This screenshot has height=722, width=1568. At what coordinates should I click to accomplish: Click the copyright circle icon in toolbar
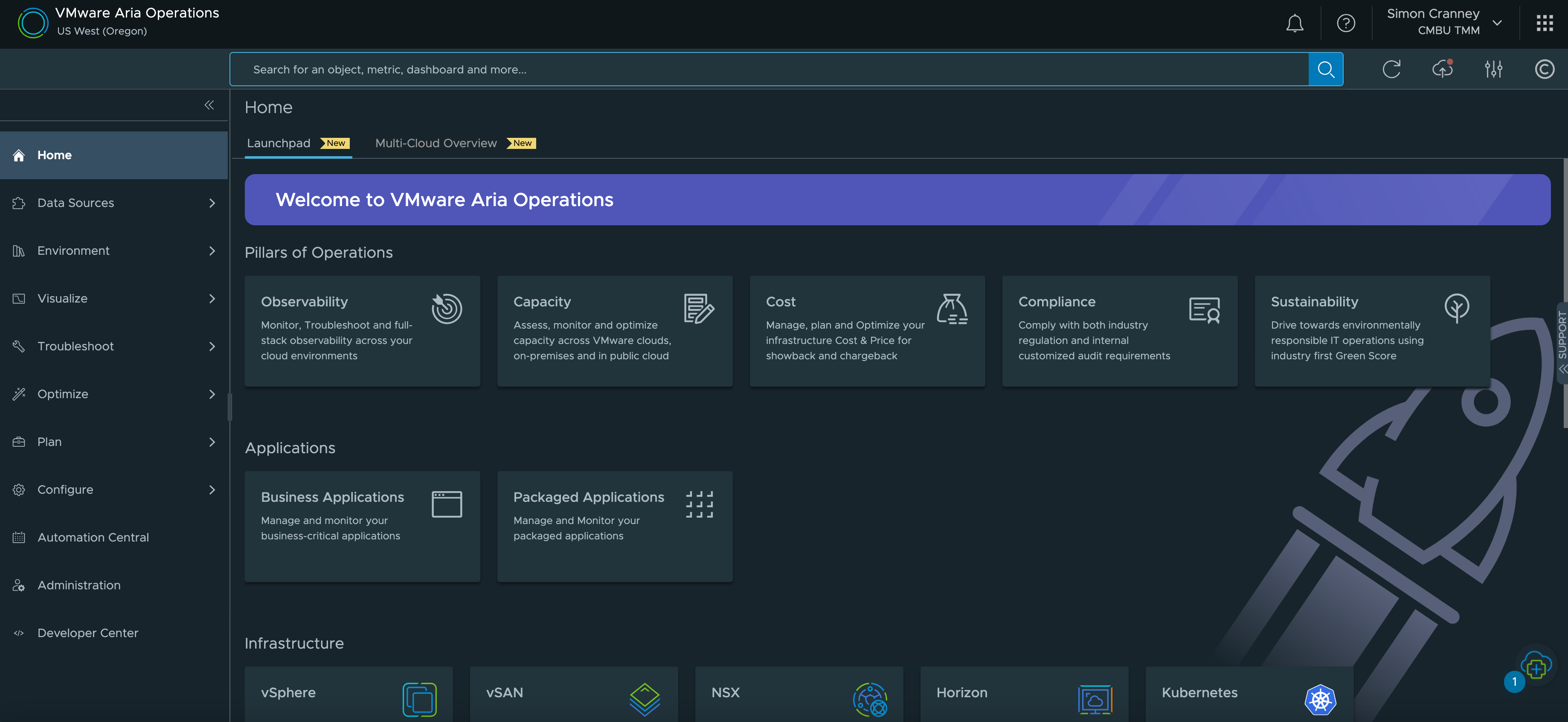[x=1544, y=70]
